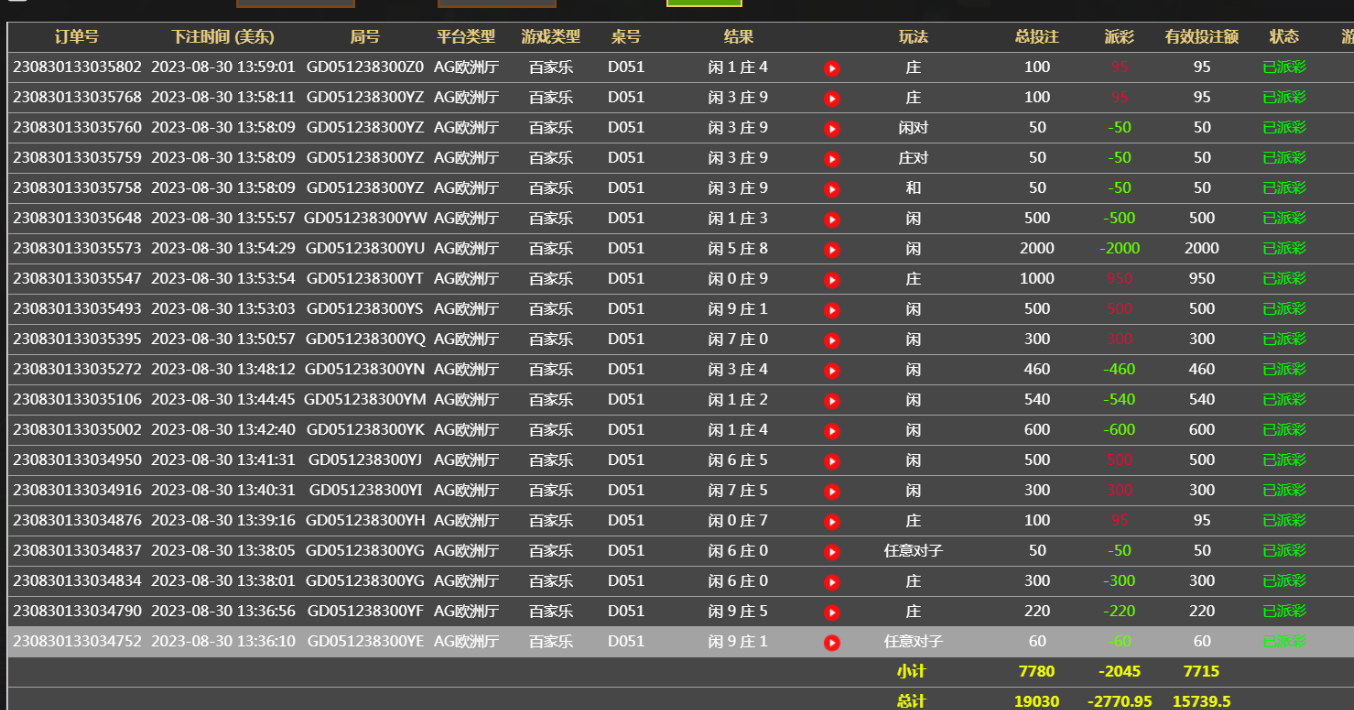The width and height of the screenshot is (1354, 710).
Task: Select the 游戏类型 column header
Action: tap(551, 37)
